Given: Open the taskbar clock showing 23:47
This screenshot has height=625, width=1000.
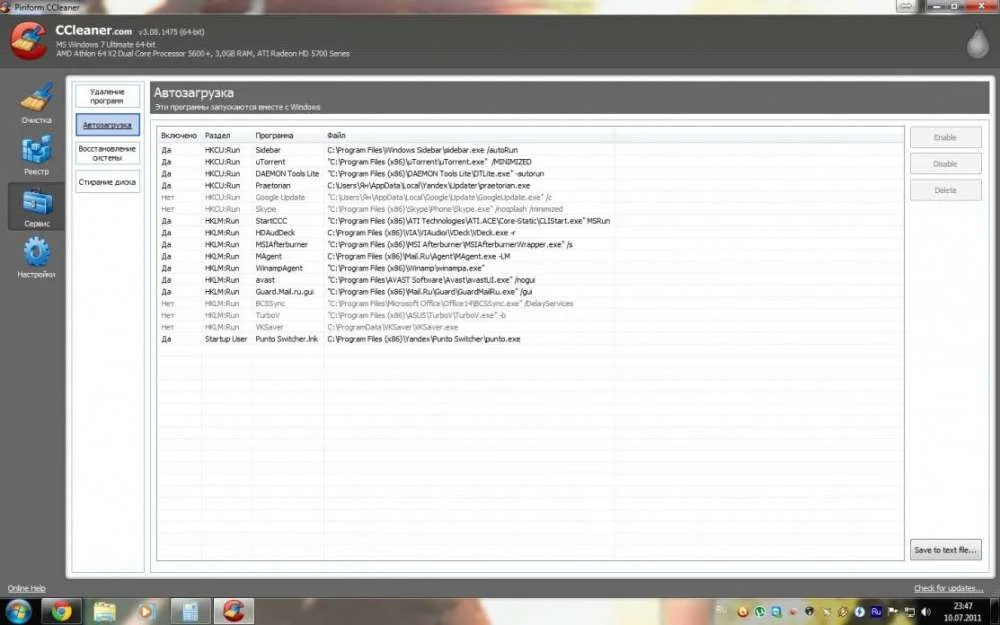Looking at the screenshot, I should pos(963,612).
